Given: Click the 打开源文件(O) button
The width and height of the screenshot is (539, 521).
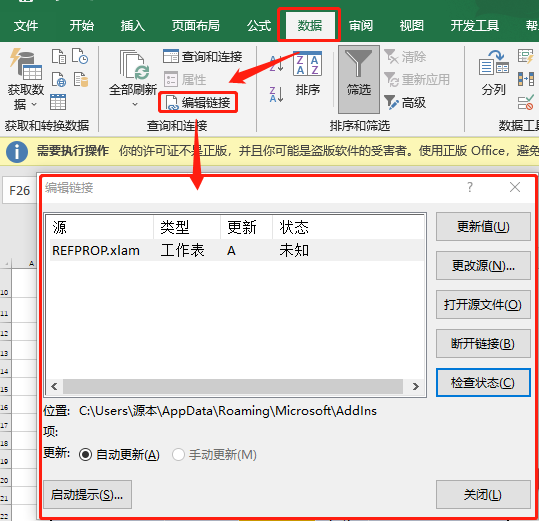Looking at the screenshot, I should tap(483, 304).
